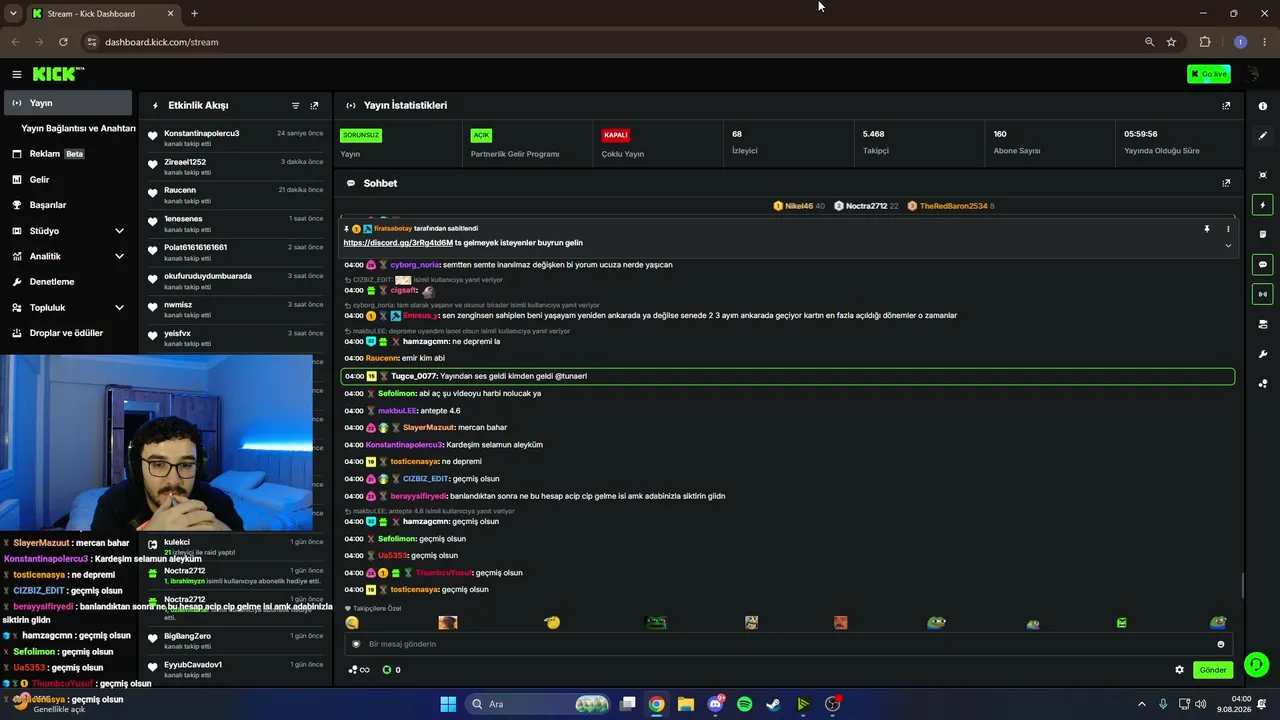Pop out the Etkinlik Akışı panel
Screen dimensions: 1280x720
(314, 105)
